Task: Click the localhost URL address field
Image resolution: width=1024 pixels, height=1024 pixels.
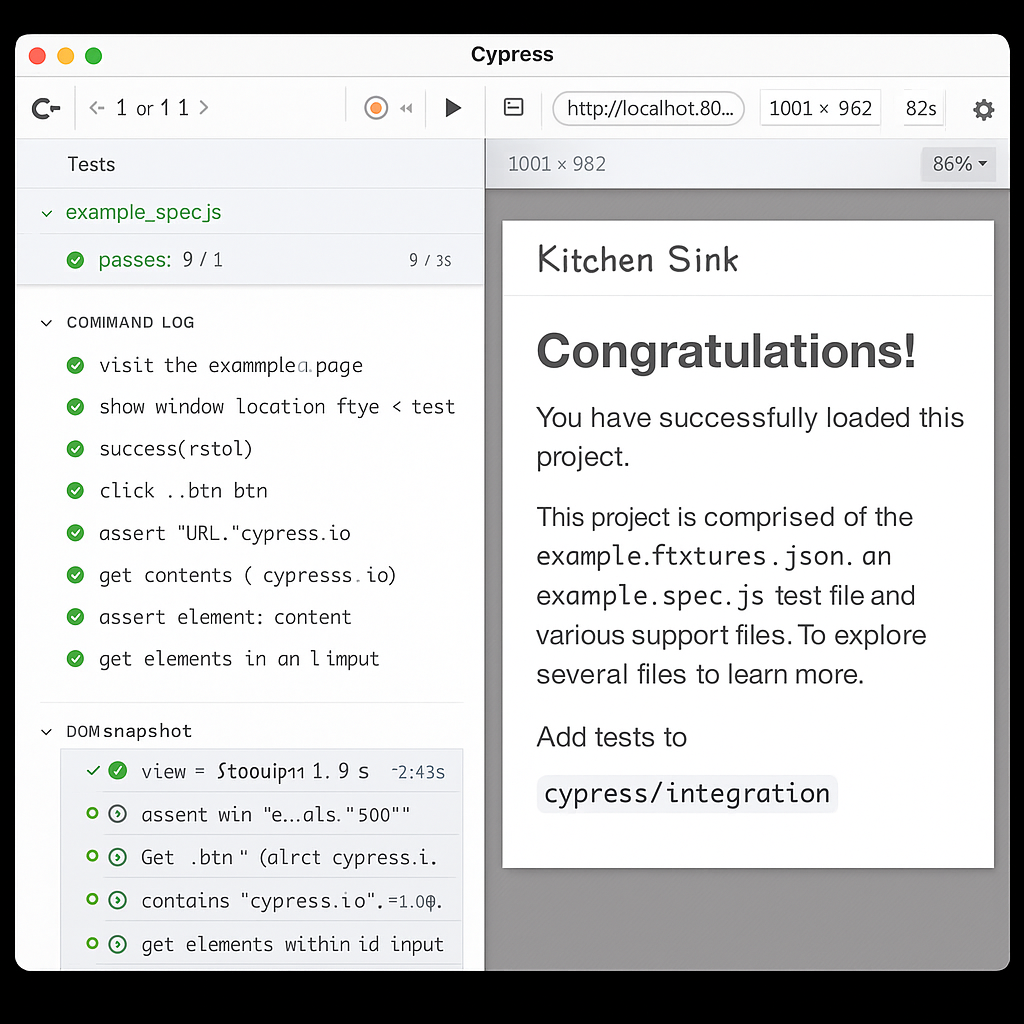Action: 649,108
